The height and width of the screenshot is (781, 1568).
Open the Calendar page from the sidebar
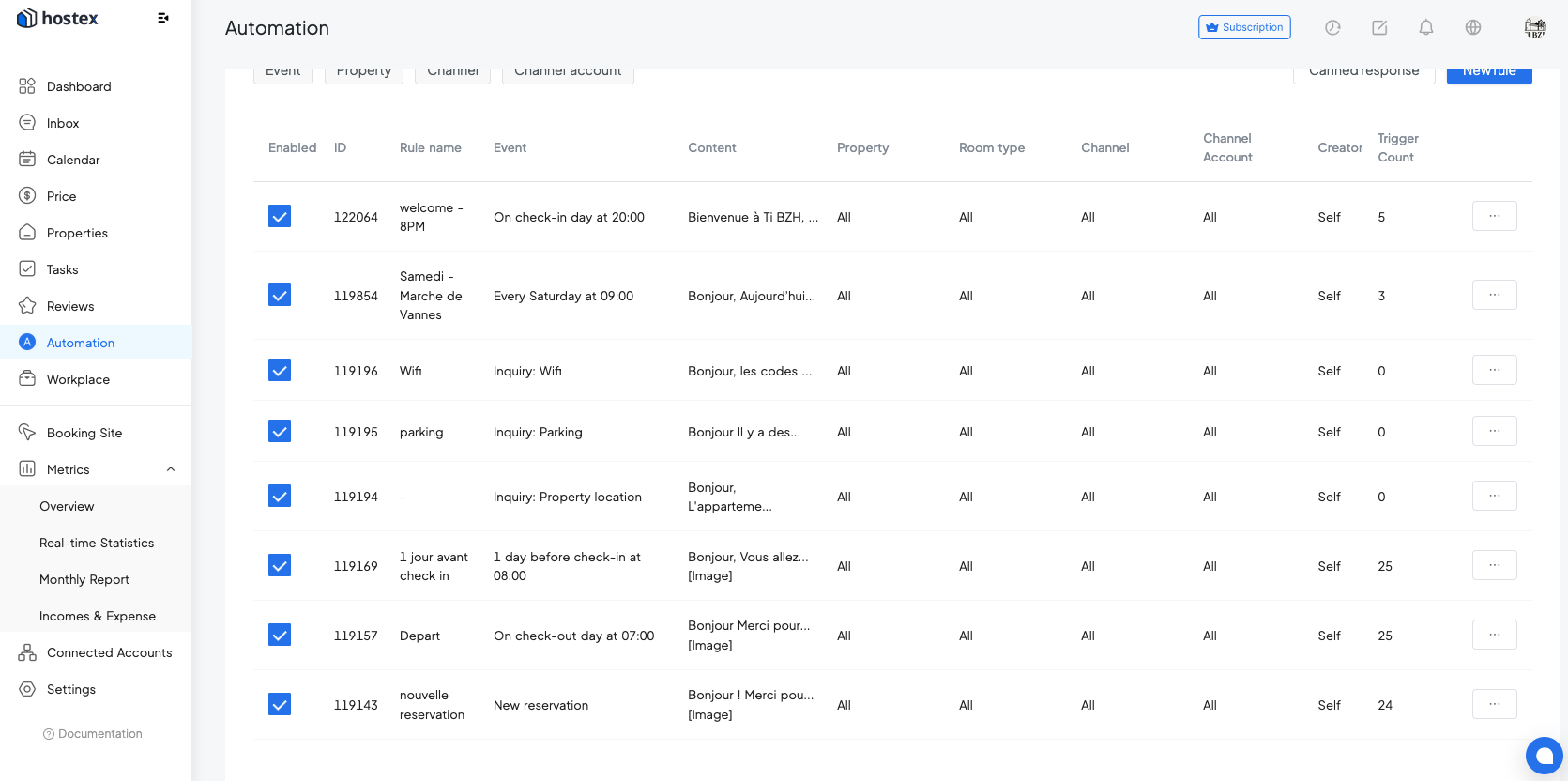(x=73, y=160)
